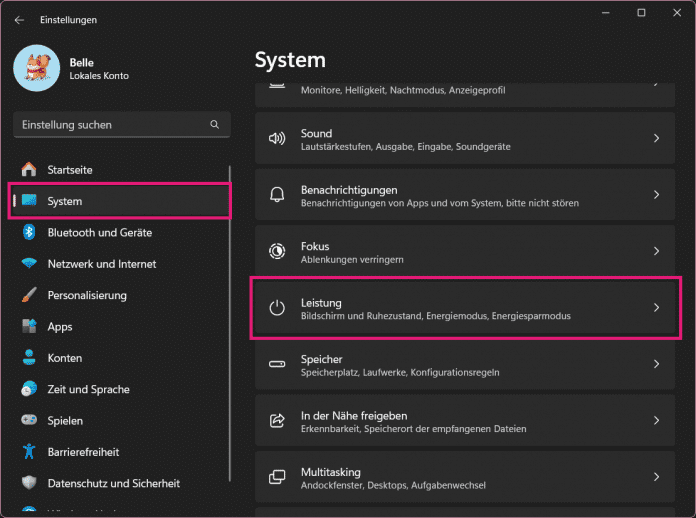Open the Apps settings category

tap(59, 327)
